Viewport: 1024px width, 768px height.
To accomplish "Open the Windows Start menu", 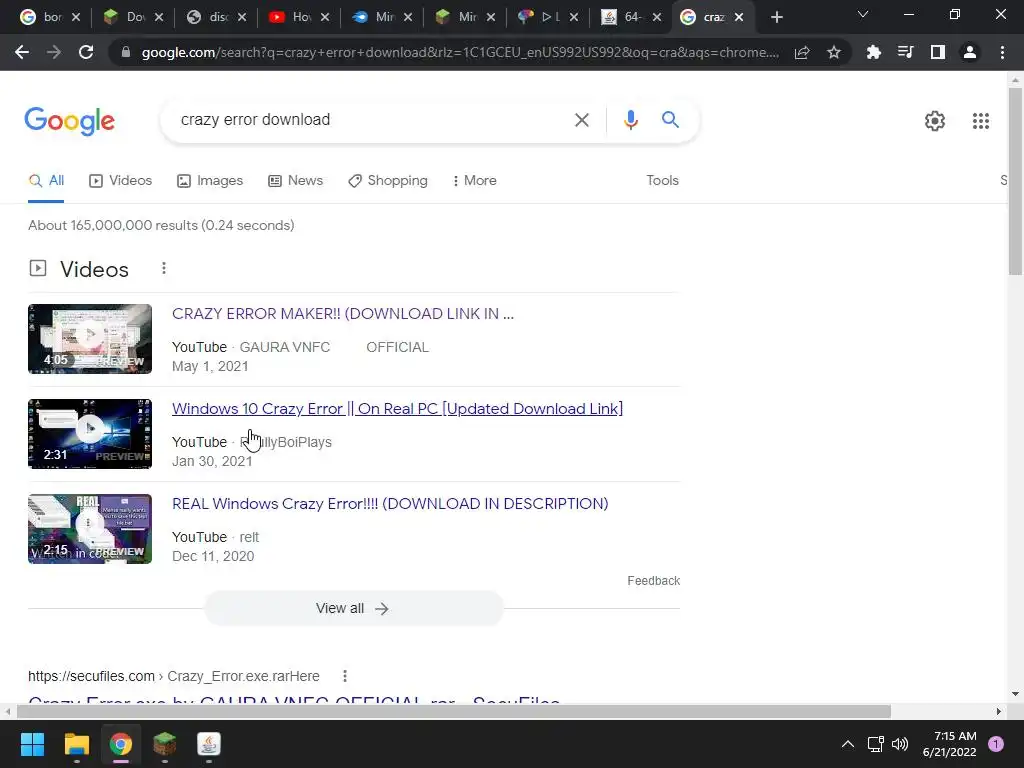I will tap(32, 744).
